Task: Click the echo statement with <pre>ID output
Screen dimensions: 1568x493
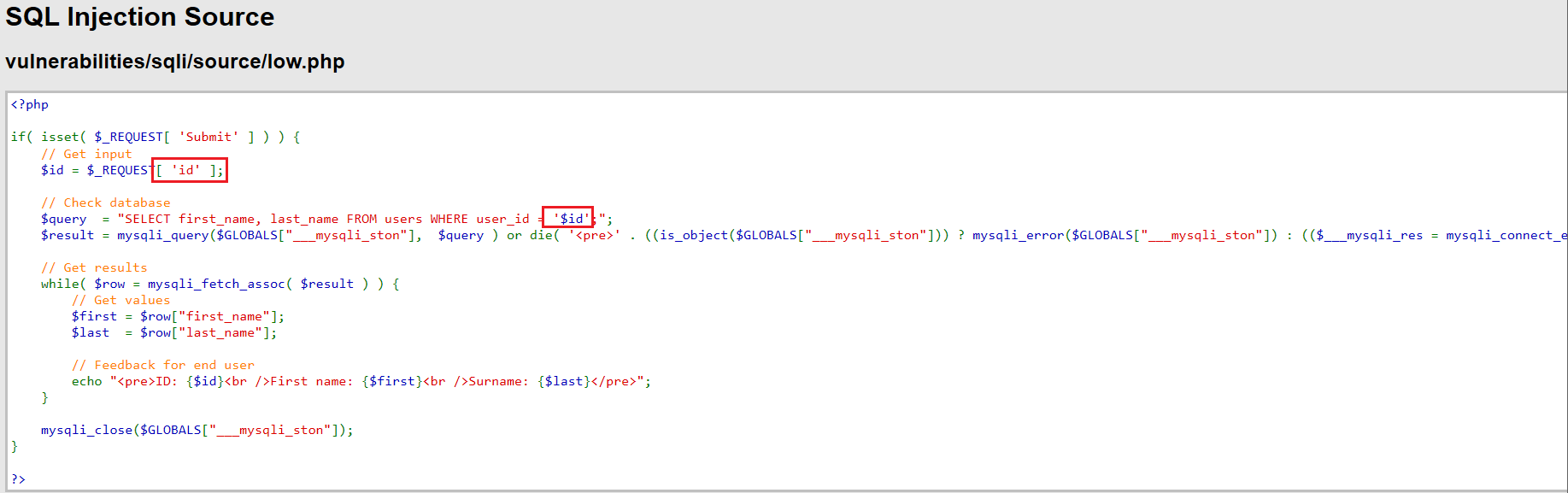Action: pyautogui.click(x=361, y=381)
